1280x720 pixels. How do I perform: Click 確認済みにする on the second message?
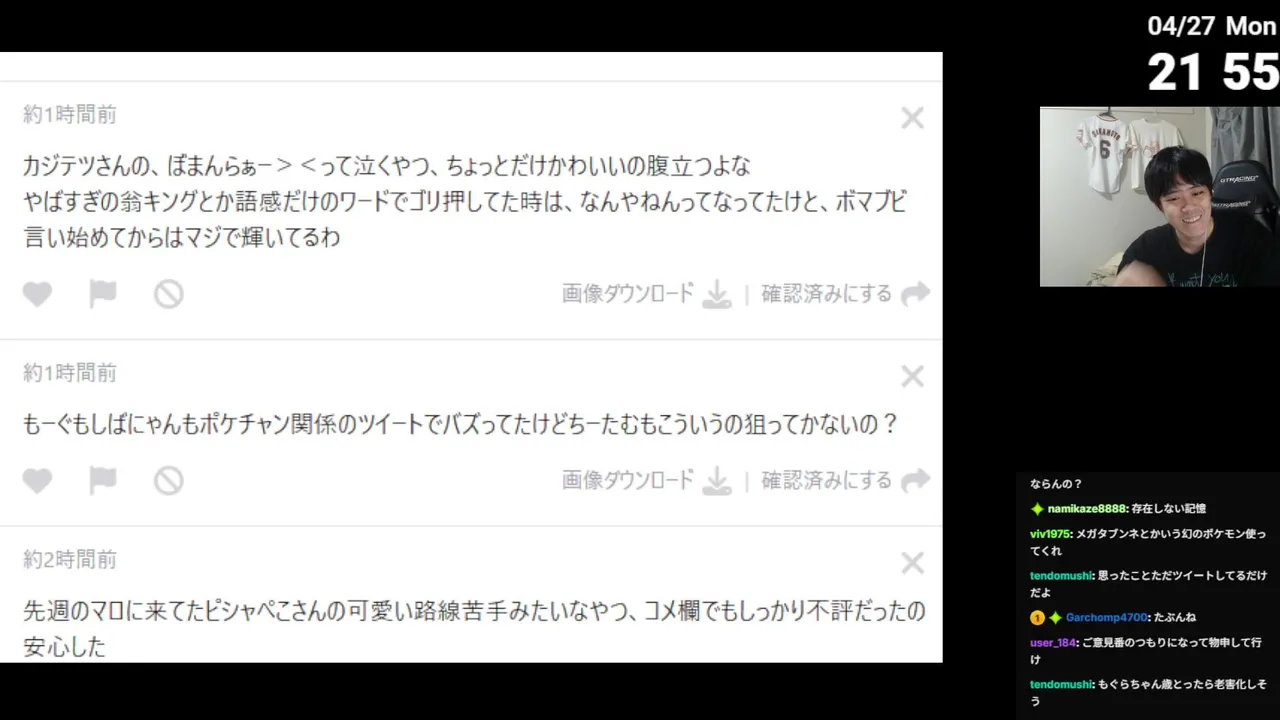826,481
